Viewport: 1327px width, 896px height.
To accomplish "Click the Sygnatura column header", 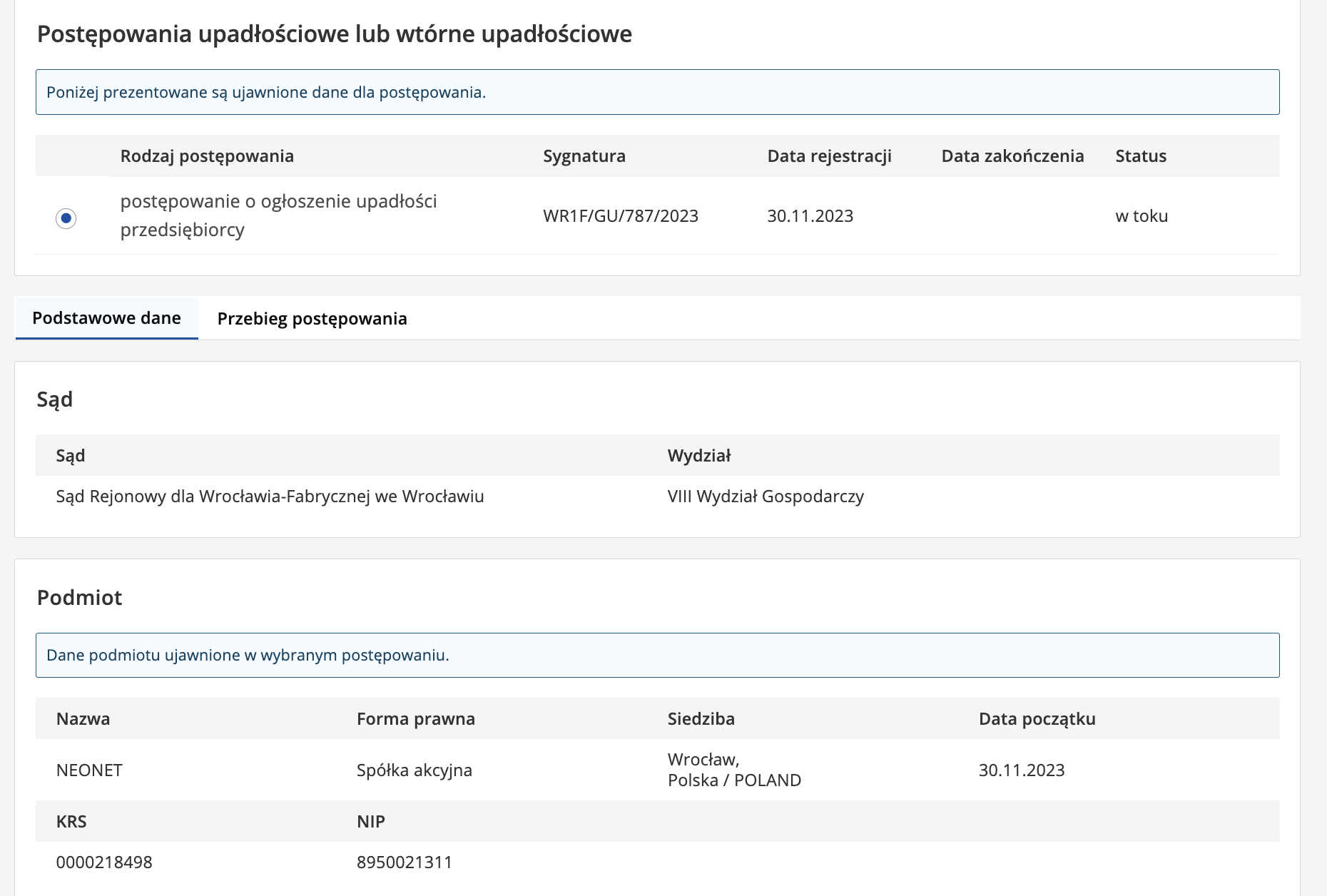I will (x=584, y=156).
